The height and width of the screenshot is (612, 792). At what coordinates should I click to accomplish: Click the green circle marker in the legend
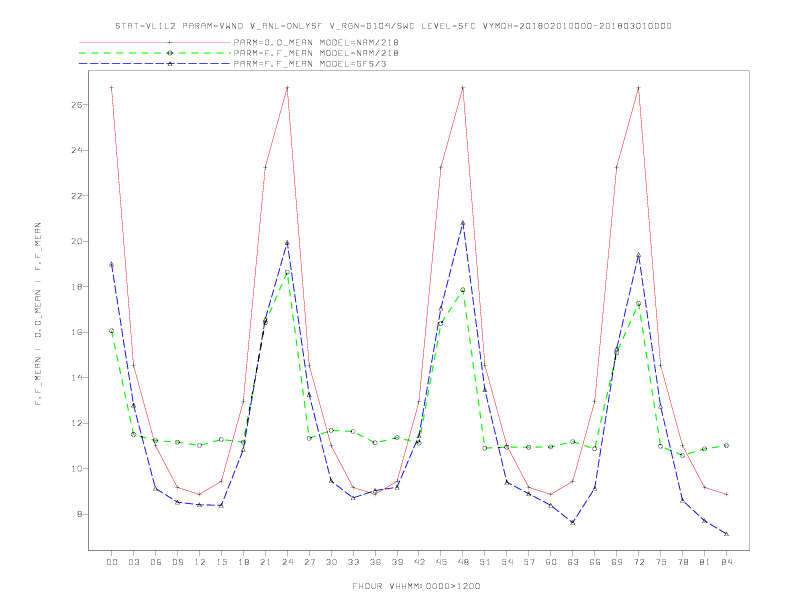click(170, 53)
